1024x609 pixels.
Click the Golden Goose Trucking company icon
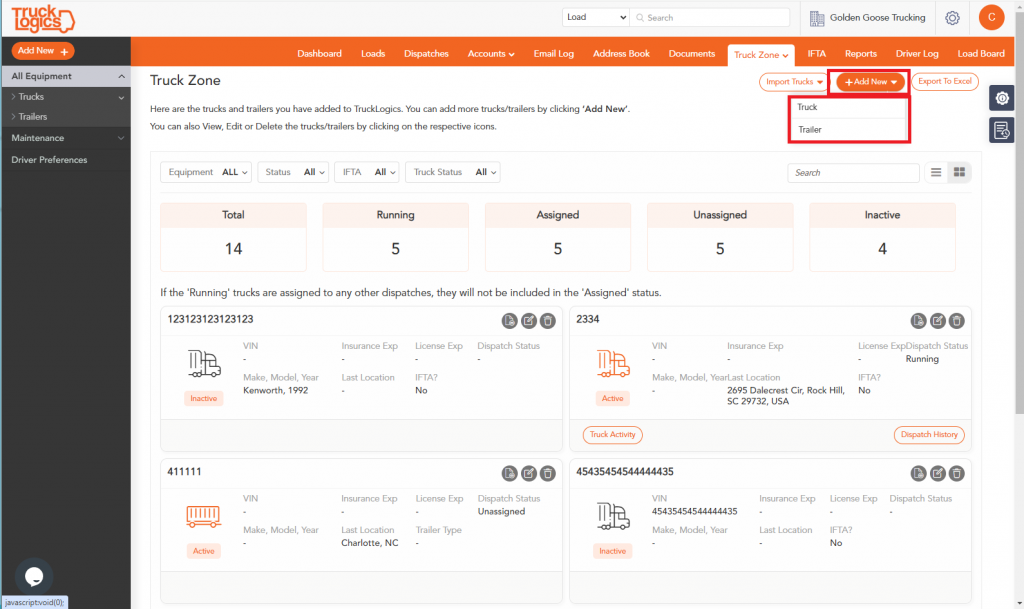[816, 18]
